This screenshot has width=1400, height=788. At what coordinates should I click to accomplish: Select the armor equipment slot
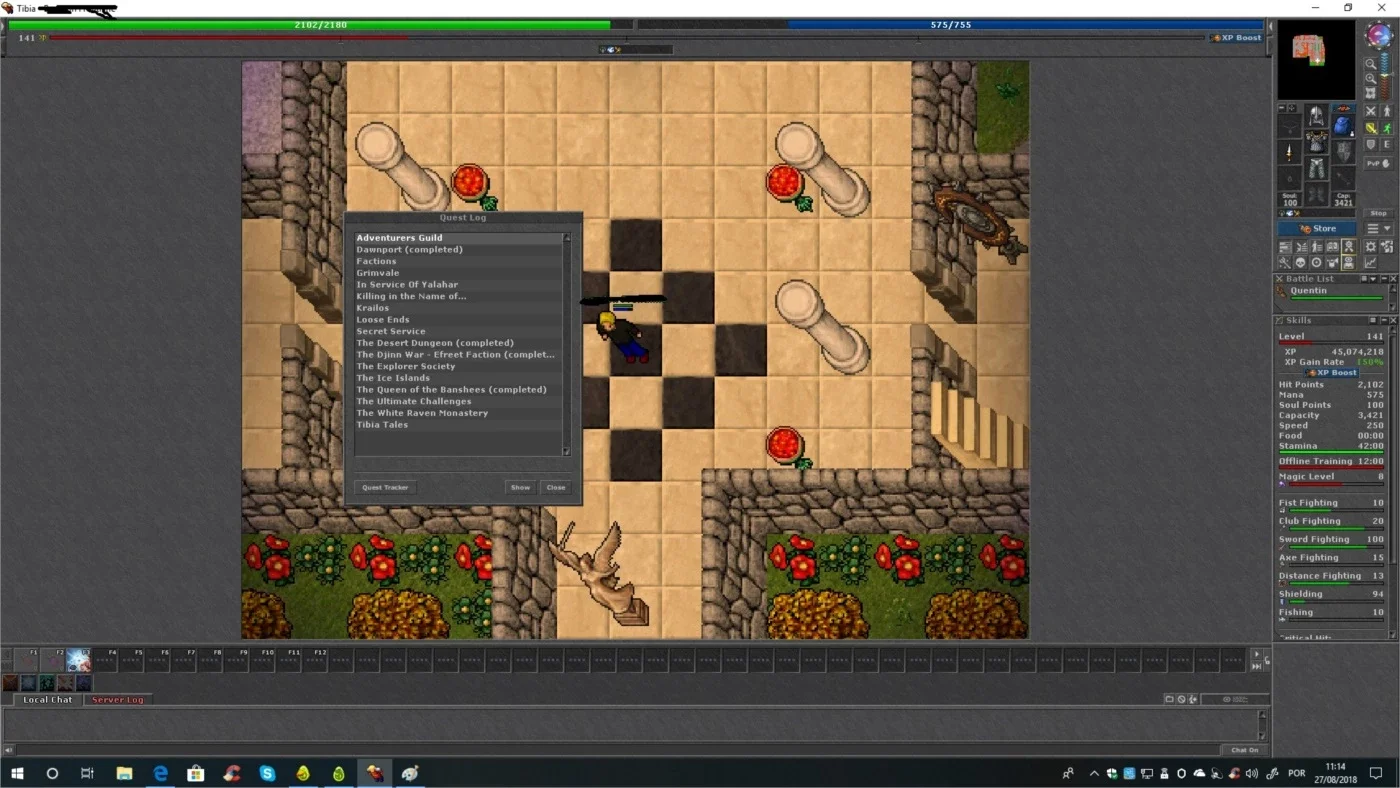coord(1316,141)
